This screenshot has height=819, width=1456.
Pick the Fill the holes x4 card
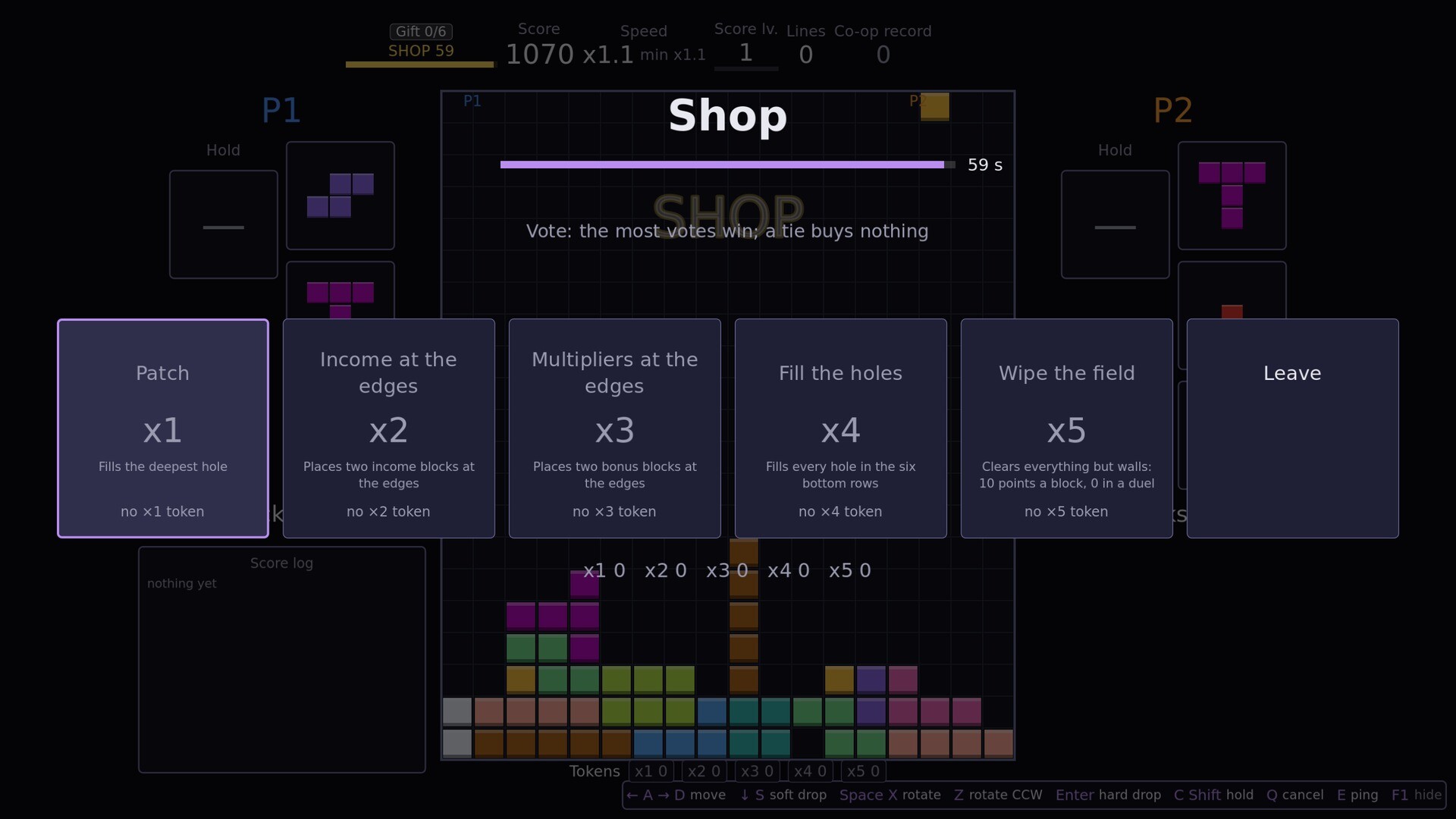[x=841, y=428]
